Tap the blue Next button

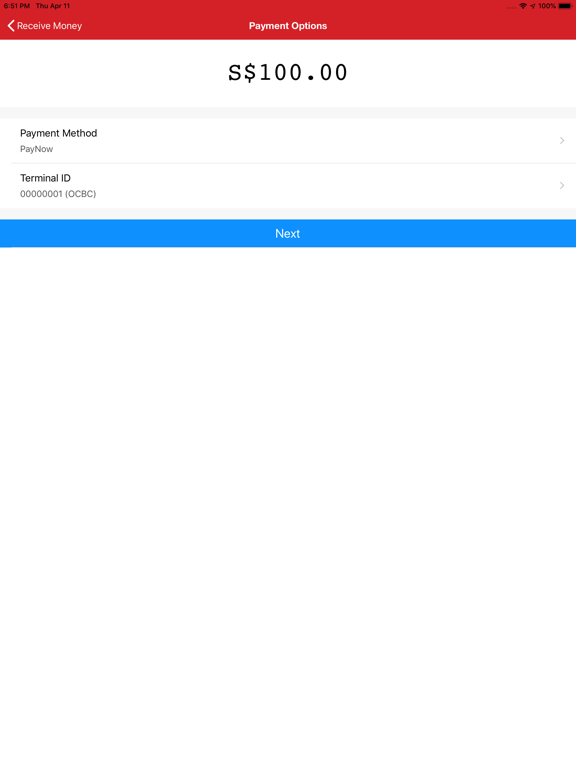(288, 234)
